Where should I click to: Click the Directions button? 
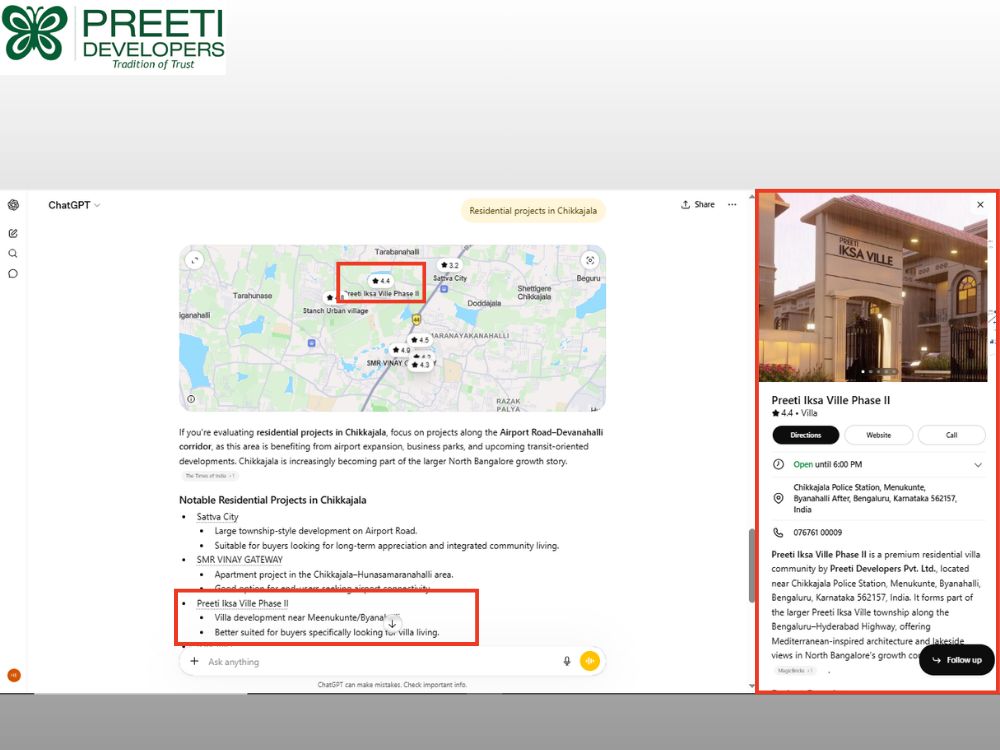pos(805,435)
